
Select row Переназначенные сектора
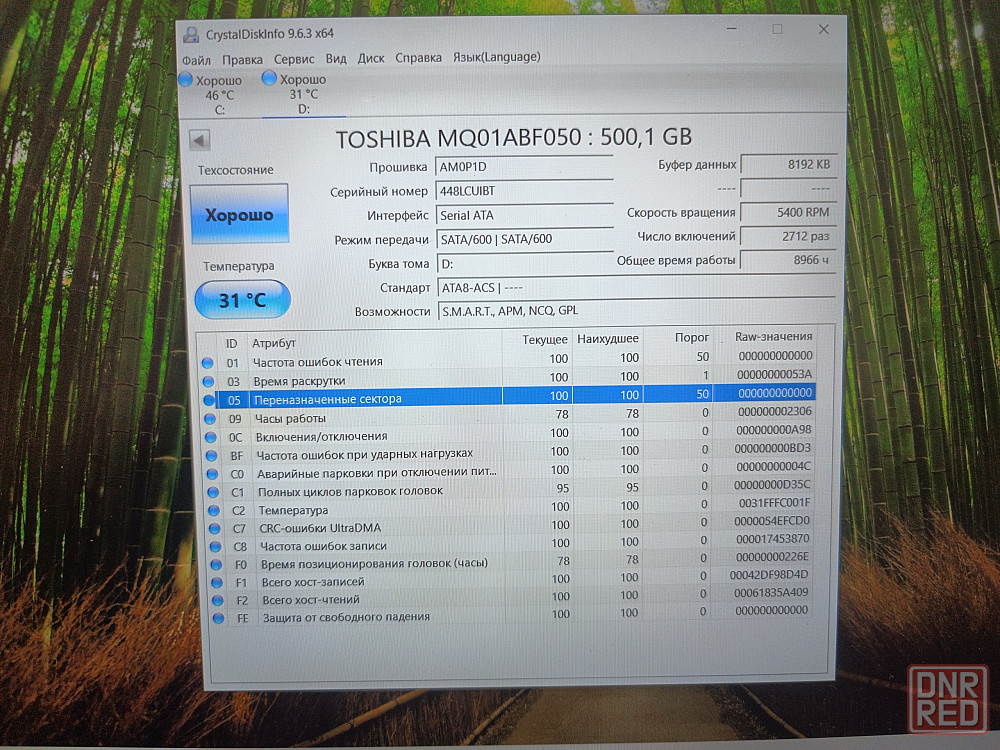(510, 396)
